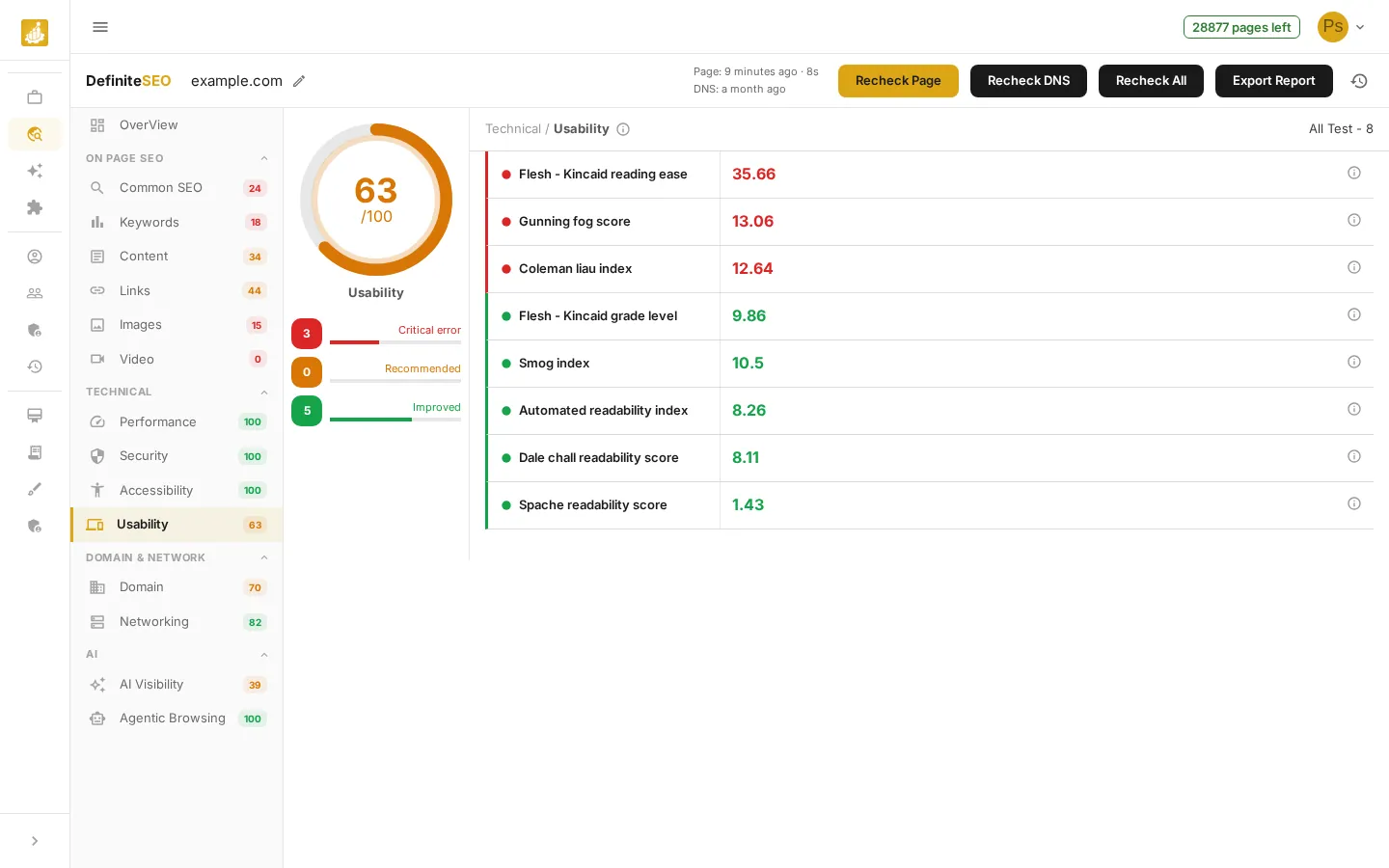The width and height of the screenshot is (1389, 868).
Task: Open the Accessibility menu item
Action: pyautogui.click(x=177, y=490)
